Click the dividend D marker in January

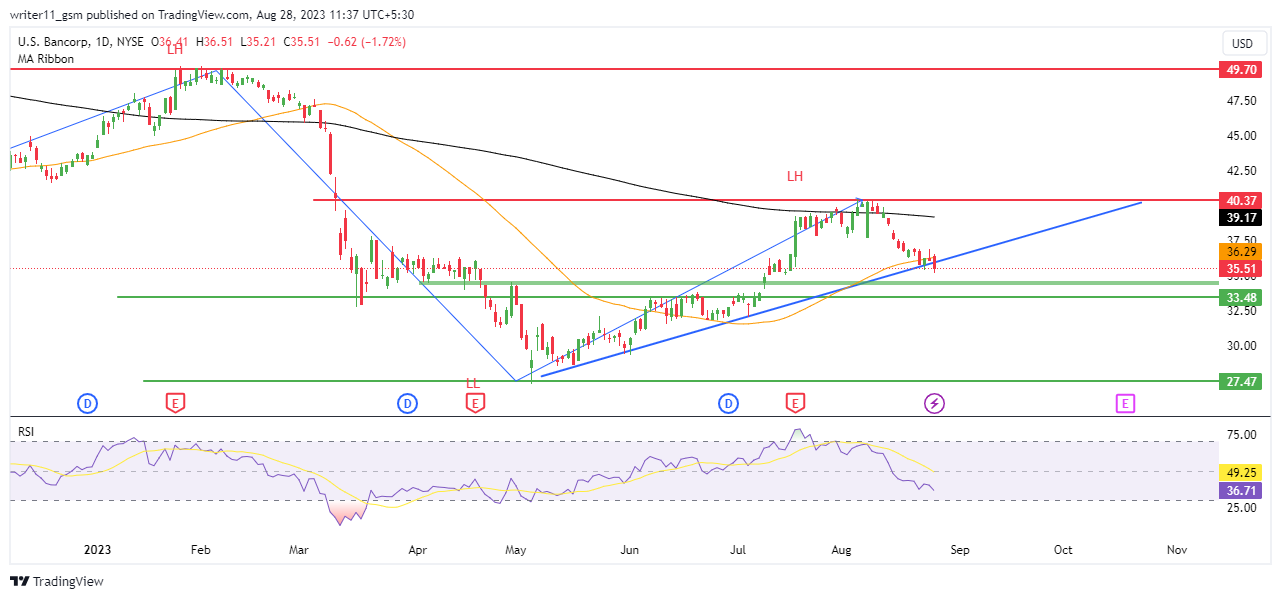tap(88, 403)
